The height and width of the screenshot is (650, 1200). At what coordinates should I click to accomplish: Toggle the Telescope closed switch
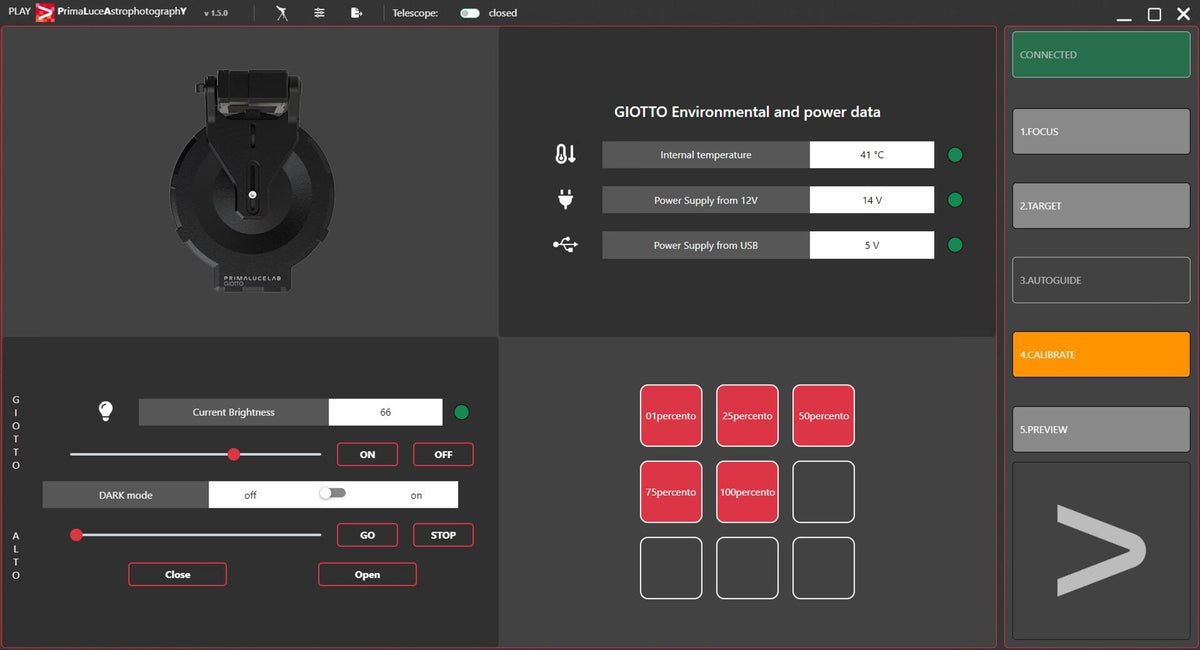pyautogui.click(x=470, y=13)
